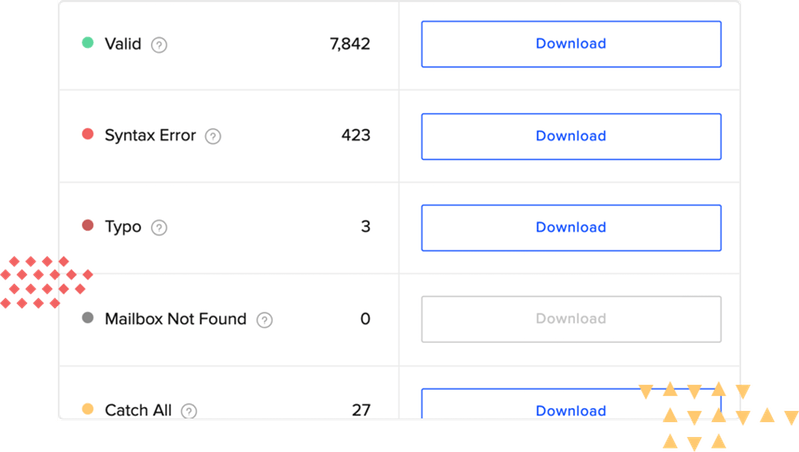Click the Catch All help icon
Screen dimensions: 799x452
coord(189,410)
